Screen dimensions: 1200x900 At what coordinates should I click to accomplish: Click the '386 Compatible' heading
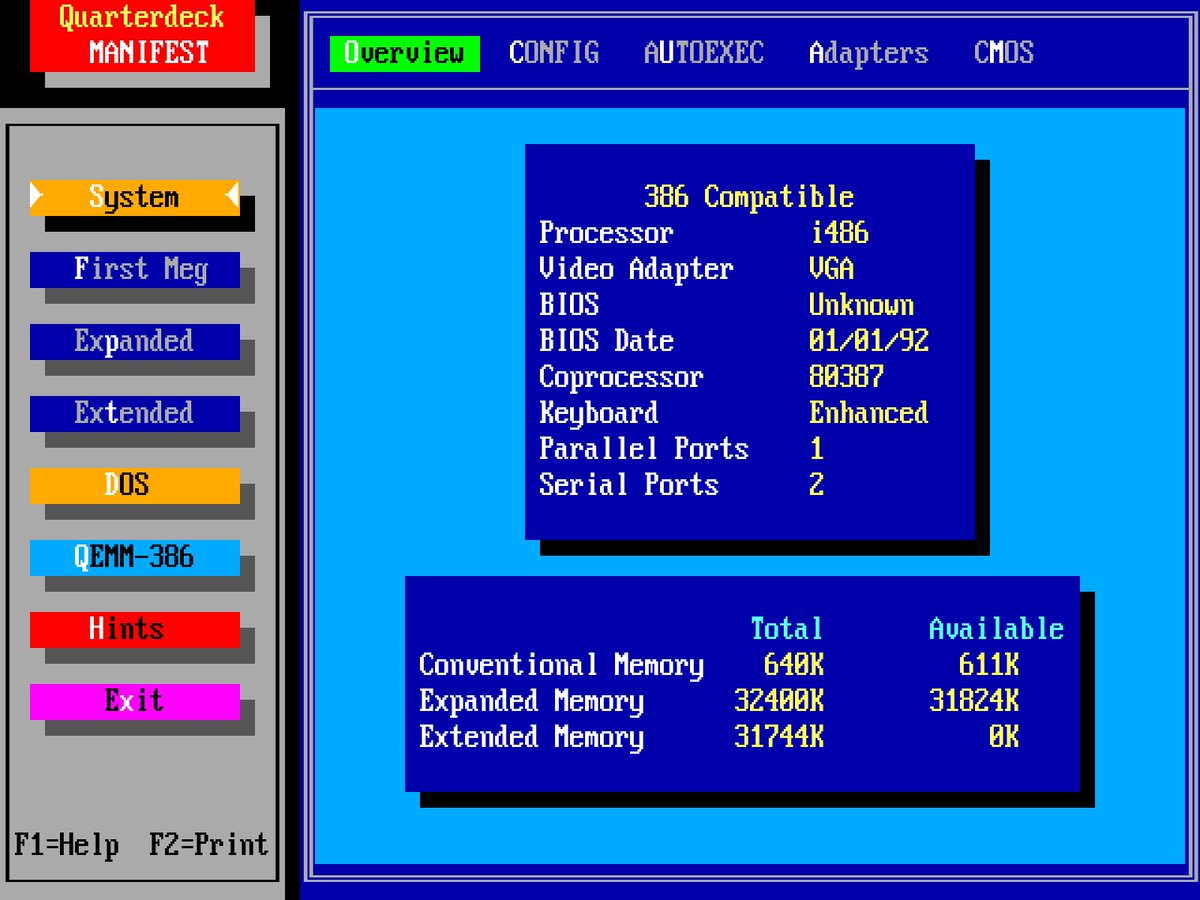pos(749,197)
